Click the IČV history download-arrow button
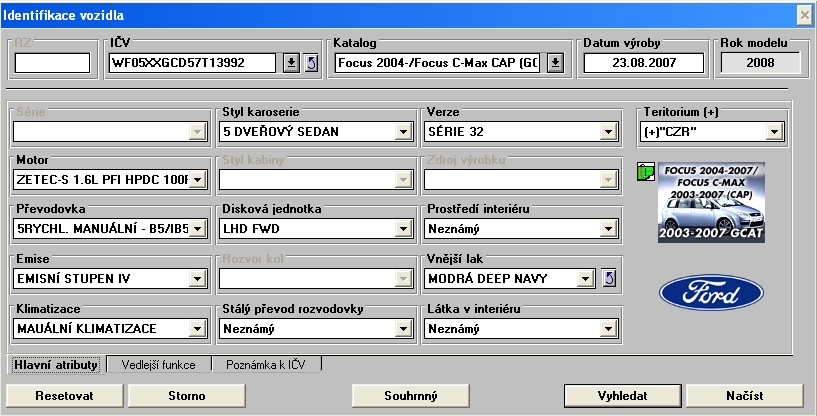This screenshot has height=416, width=817. point(291,63)
